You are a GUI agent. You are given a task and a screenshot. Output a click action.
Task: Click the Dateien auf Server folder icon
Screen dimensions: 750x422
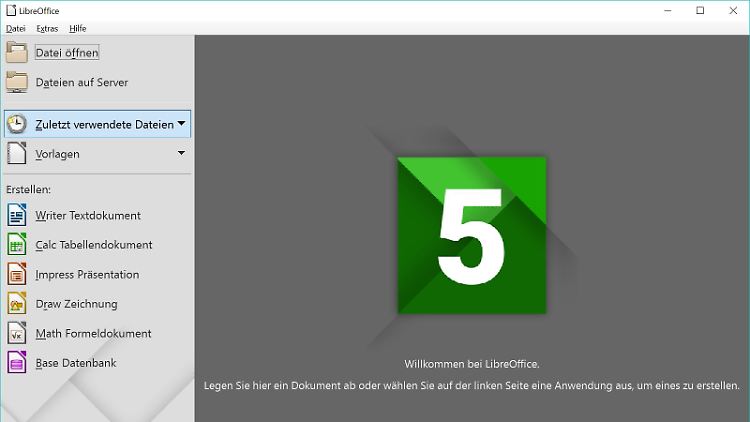click(17, 83)
